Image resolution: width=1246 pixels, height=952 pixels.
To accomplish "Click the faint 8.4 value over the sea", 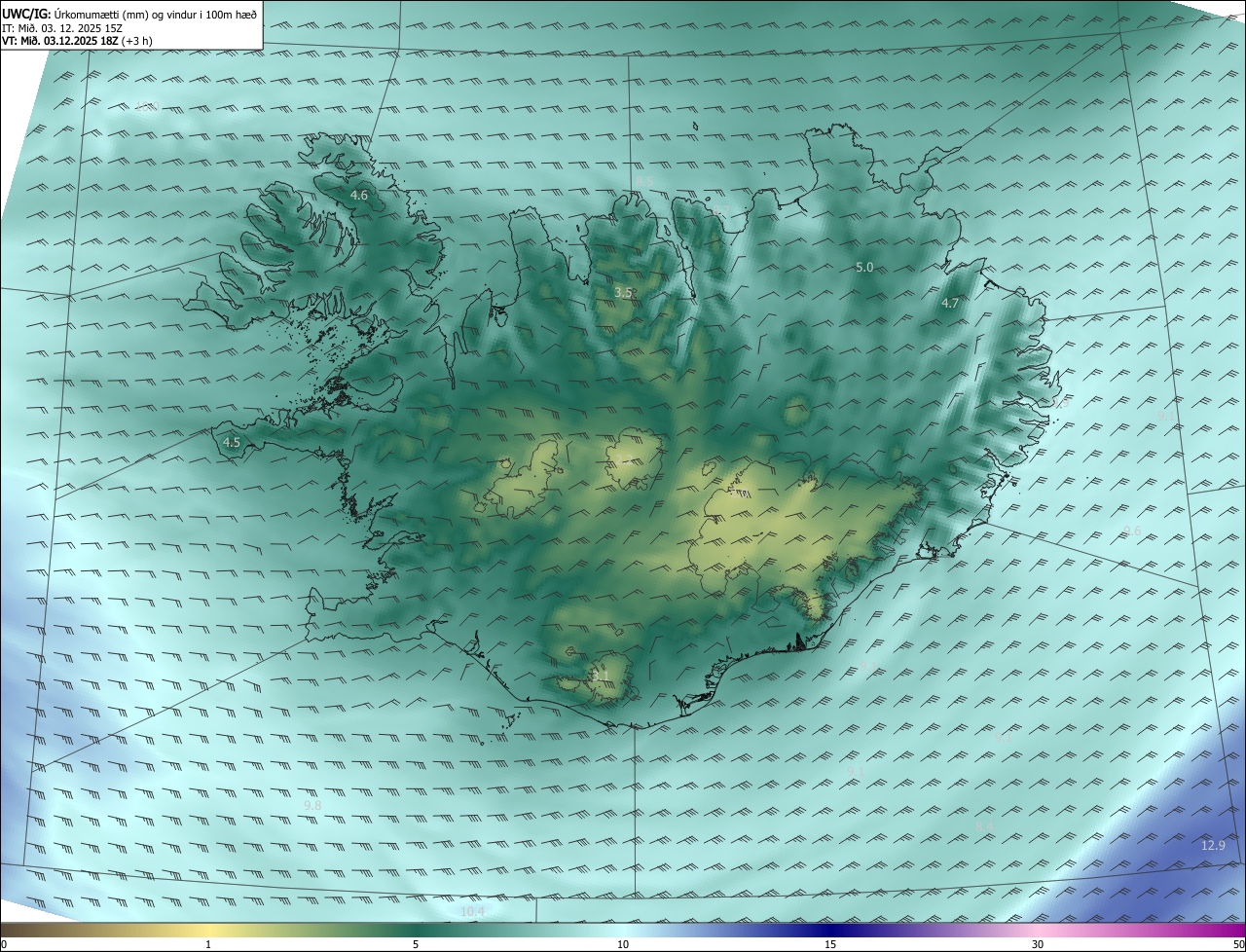I will (x=985, y=826).
